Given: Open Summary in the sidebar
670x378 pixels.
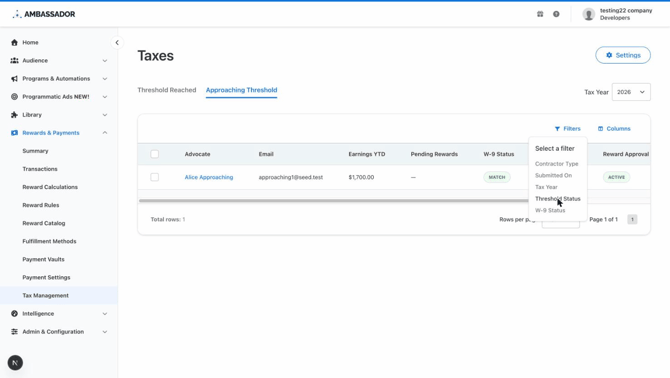Looking at the screenshot, I should pyautogui.click(x=35, y=151).
